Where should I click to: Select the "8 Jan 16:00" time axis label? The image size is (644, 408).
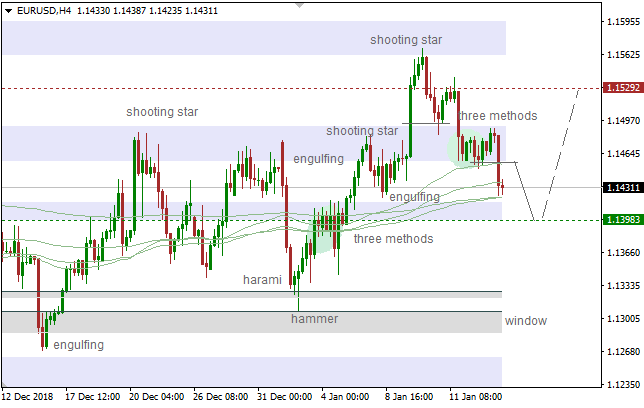pyautogui.click(x=410, y=396)
